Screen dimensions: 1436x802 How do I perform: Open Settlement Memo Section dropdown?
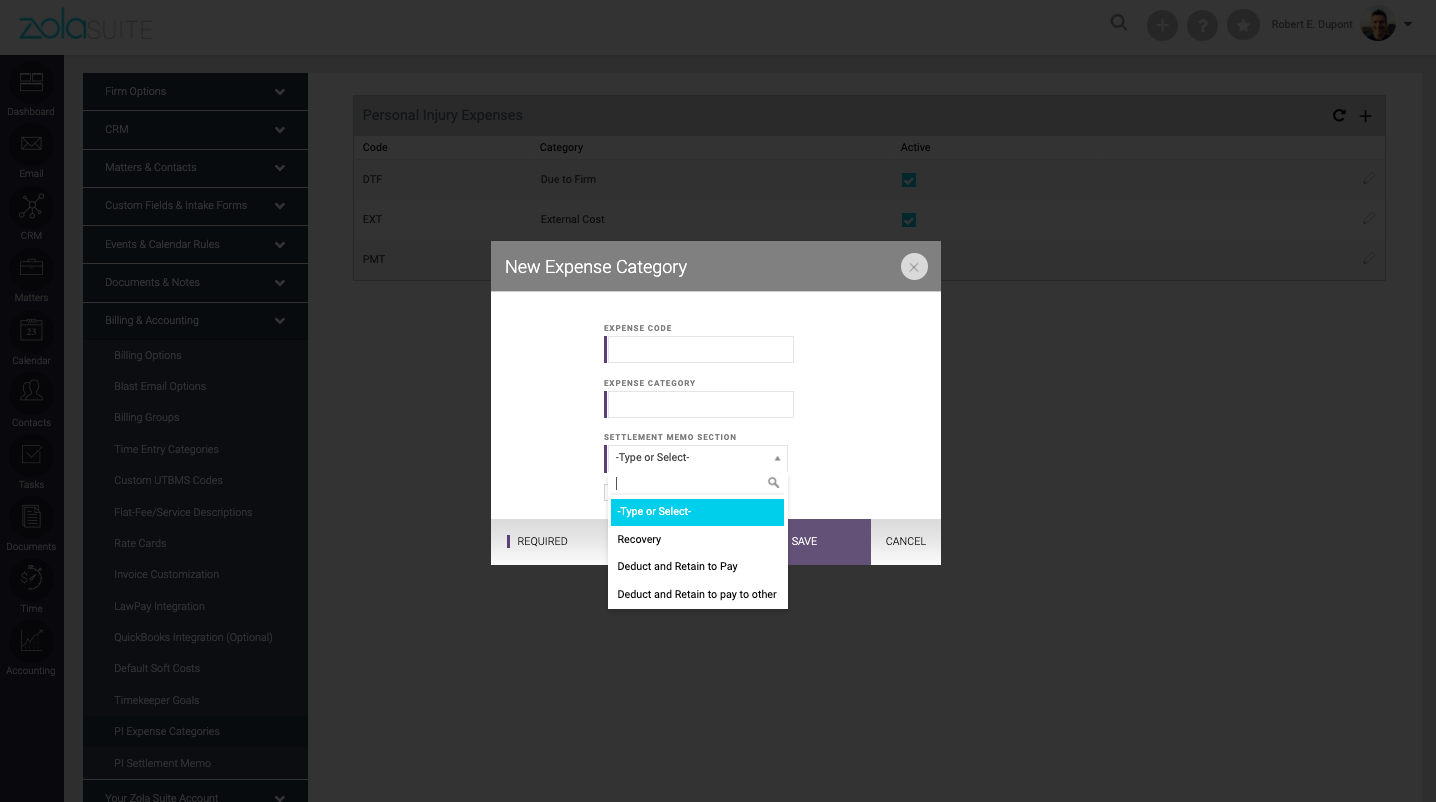[696, 458]
